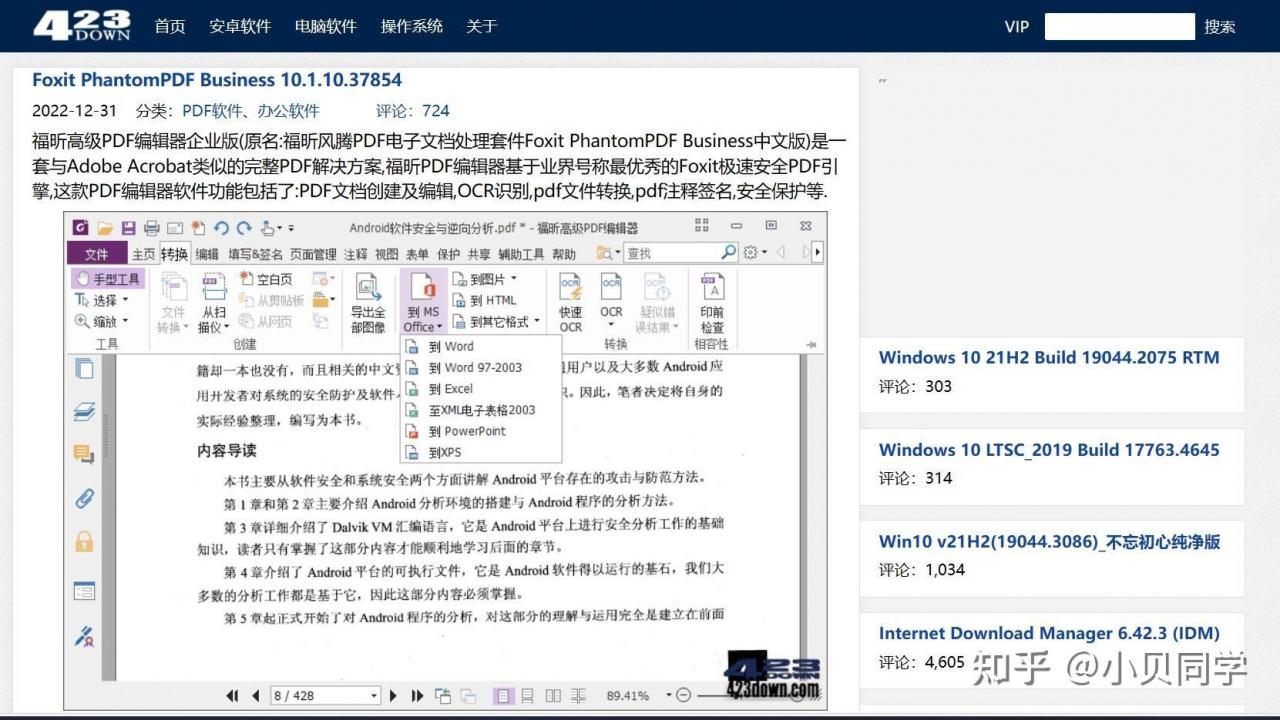
Task: Click 安卓软件 in site navigation
Action: click(x=240, y=26)
